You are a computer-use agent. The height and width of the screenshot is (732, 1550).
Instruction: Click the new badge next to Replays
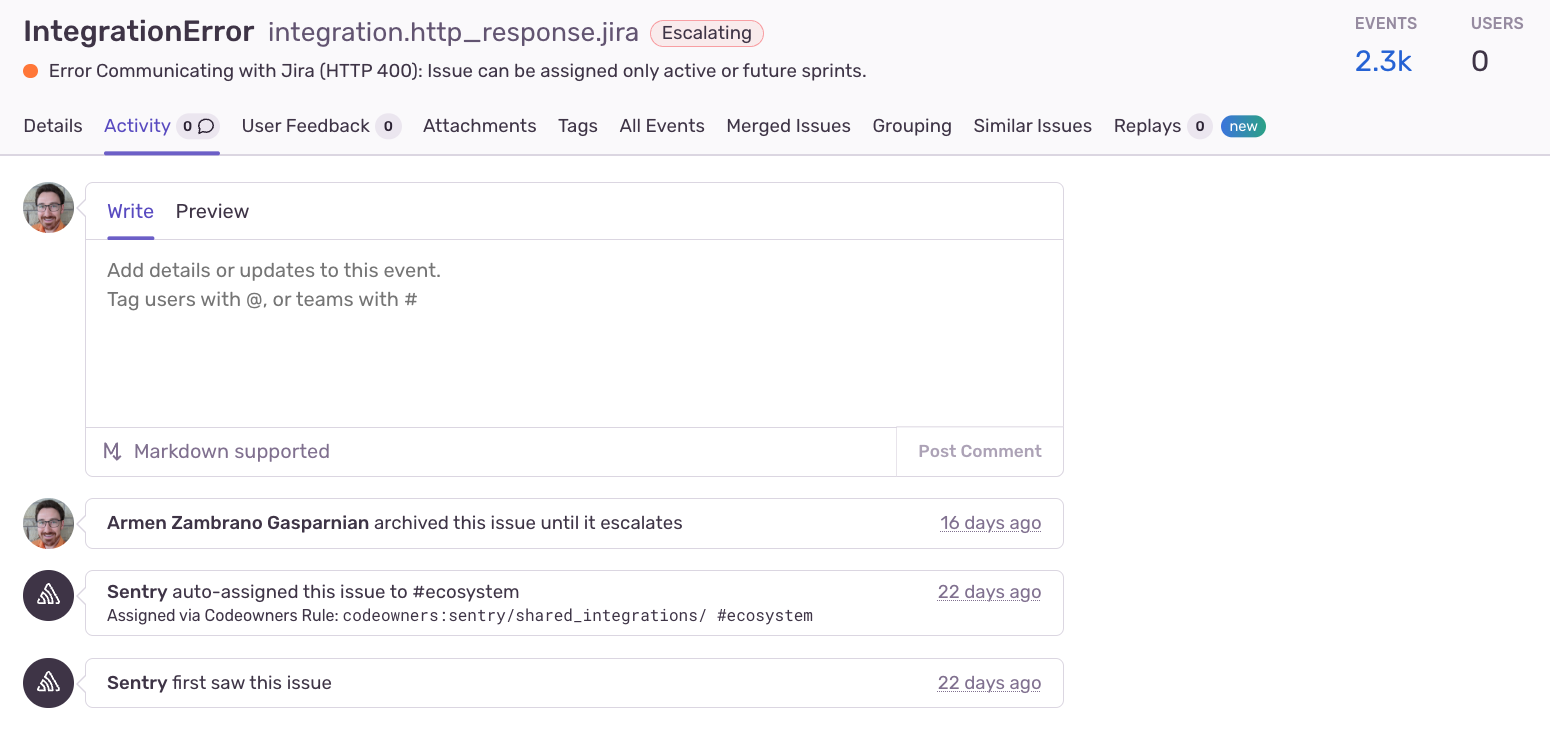(x=1242, y=126)
